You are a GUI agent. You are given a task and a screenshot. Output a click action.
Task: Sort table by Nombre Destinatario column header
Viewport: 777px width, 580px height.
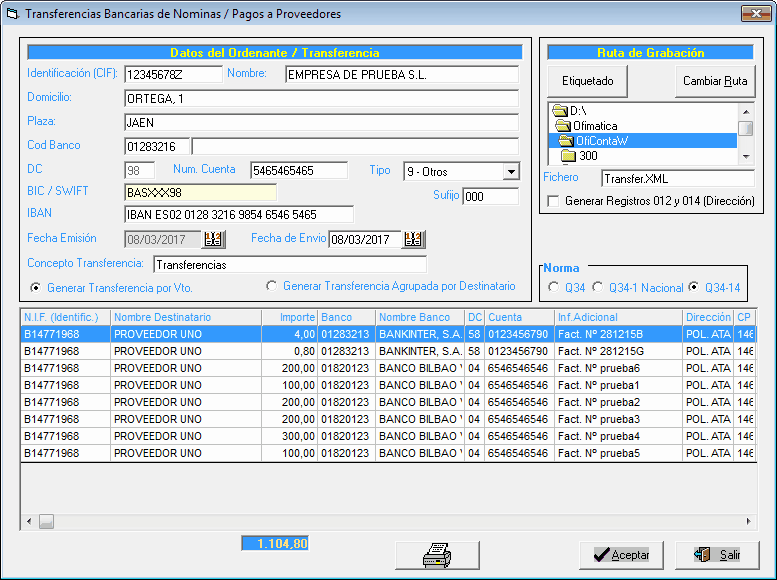(185, 317)
